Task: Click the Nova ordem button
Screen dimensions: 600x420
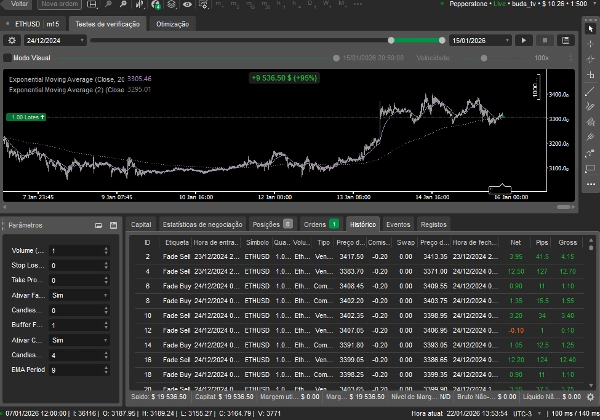Action: click(60, 5)
